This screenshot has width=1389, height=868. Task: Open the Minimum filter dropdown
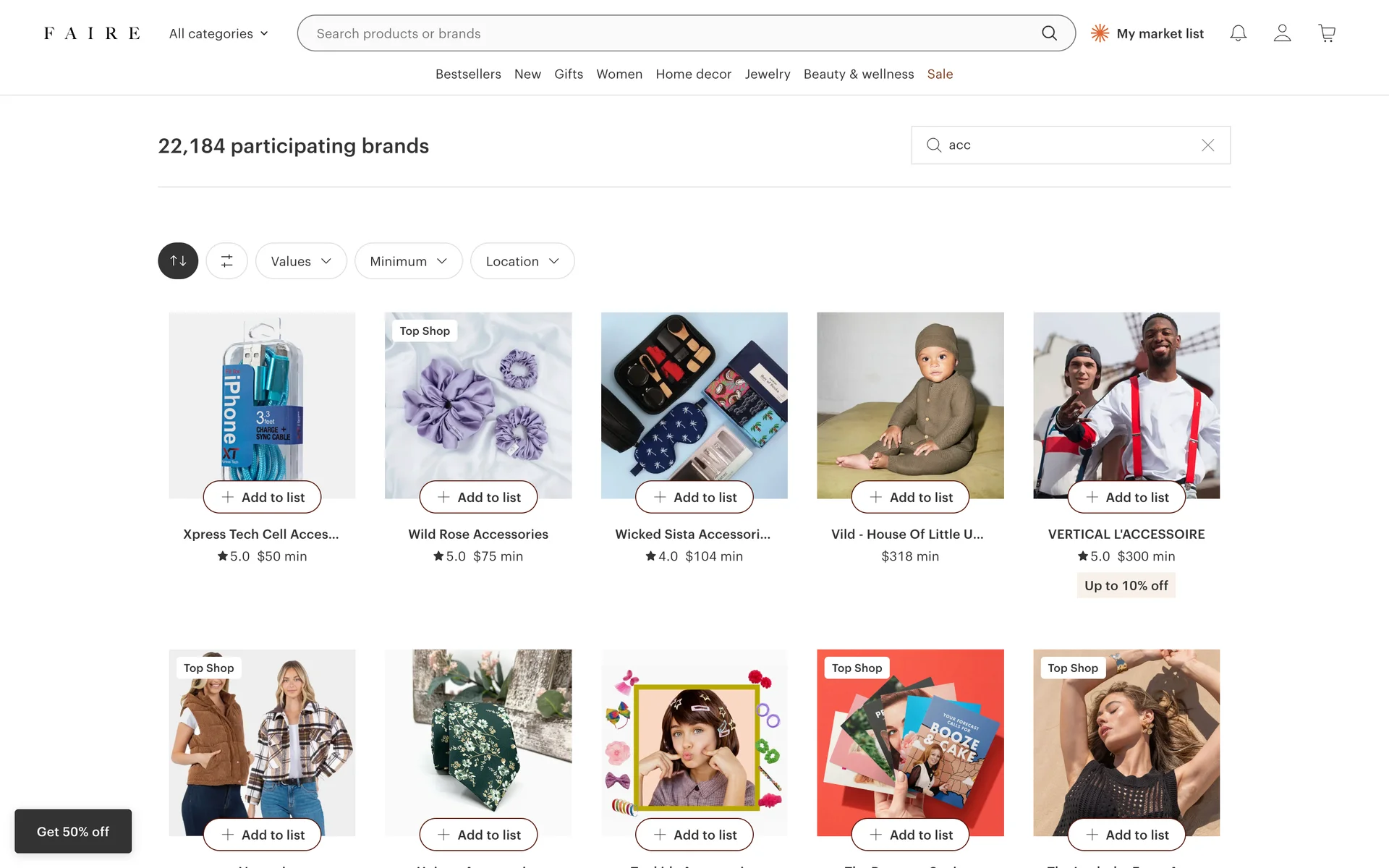408,261
